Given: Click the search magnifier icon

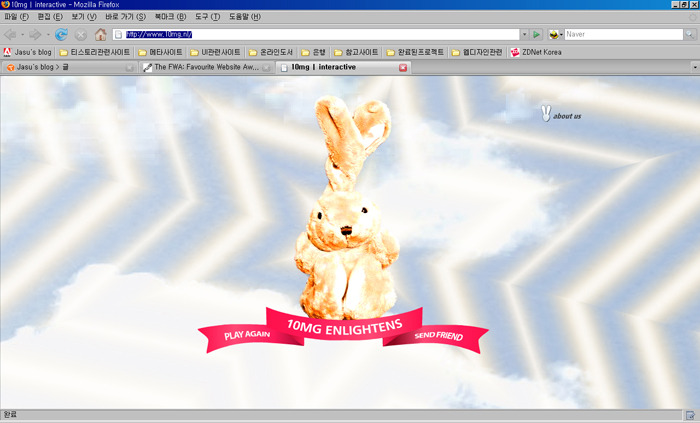Looking at the screenshot, I should [x=690, y=34].
